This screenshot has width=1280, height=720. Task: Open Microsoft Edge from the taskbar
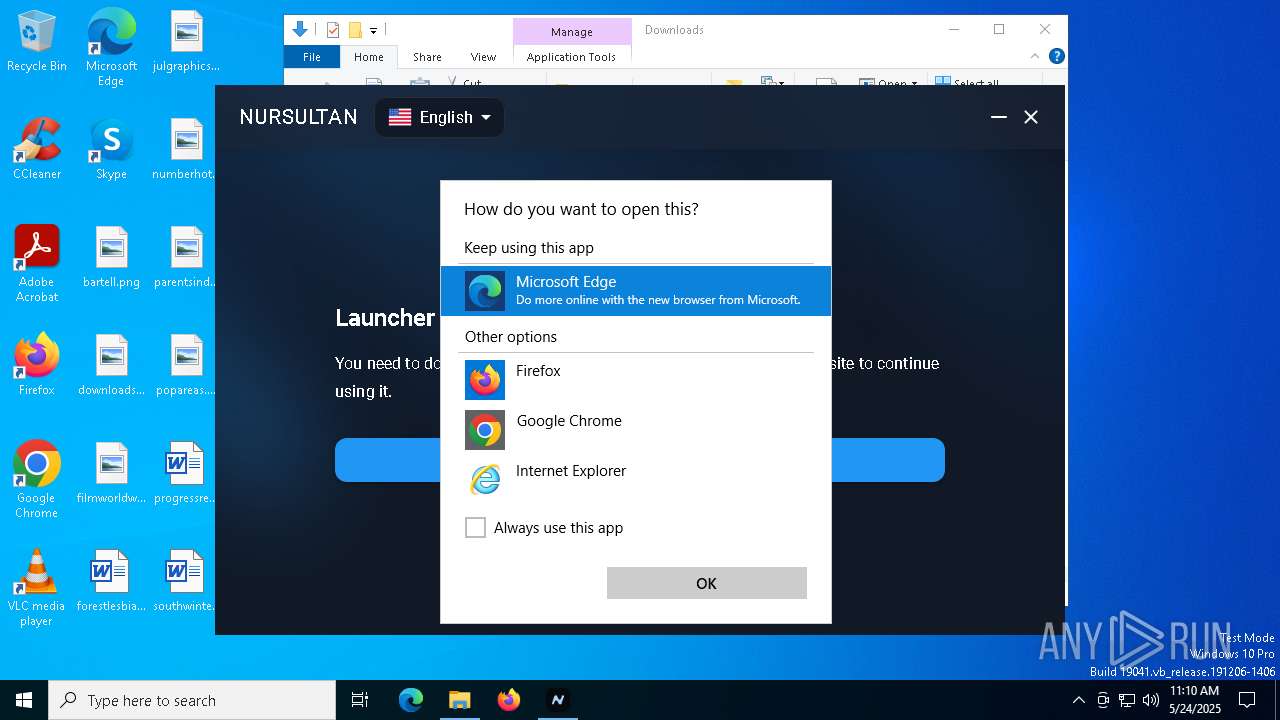[x=411, y=700]
